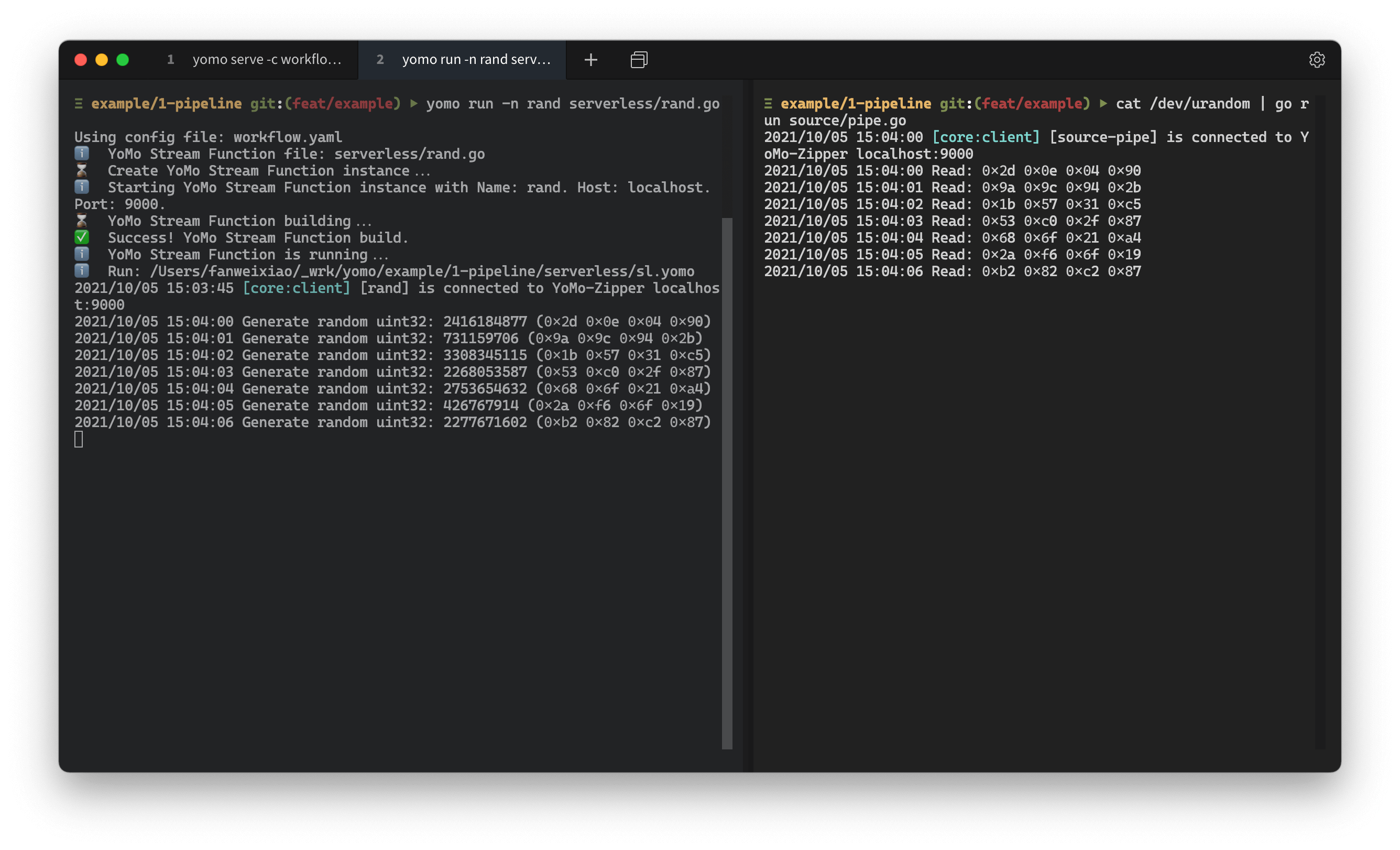Click 'example/1-pipeline' directory in right prompt
Viewport: 1400px width, 850px height.
(x=856, y=103)
